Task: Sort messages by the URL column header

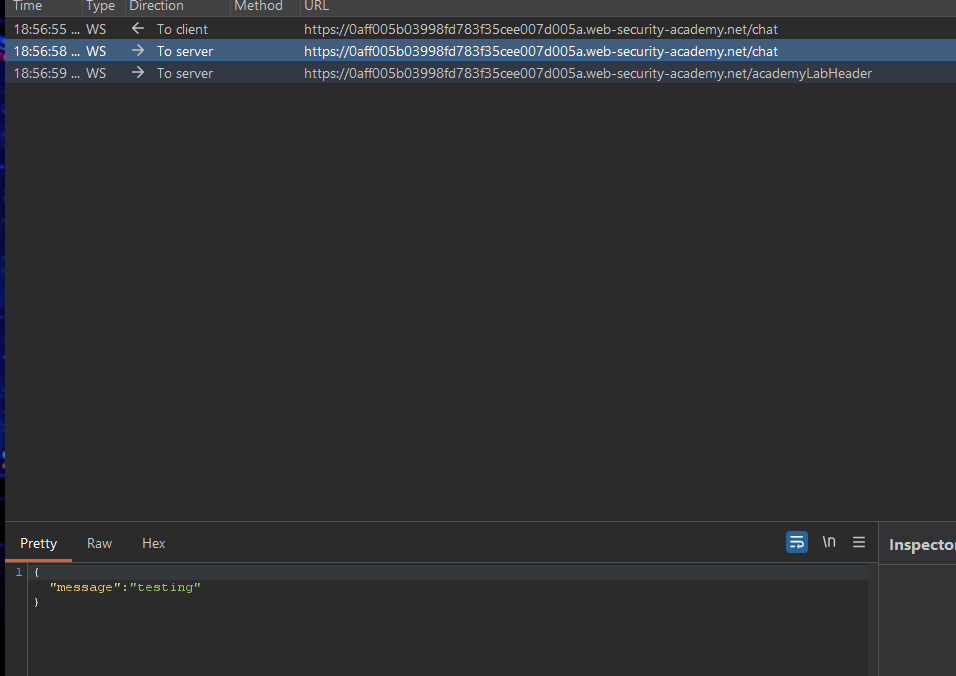Action: [x=316, y=6]
